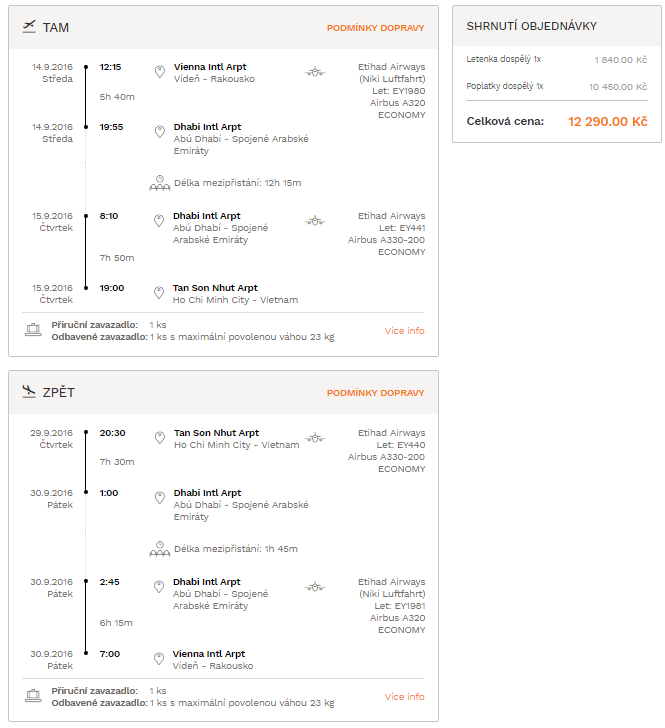Open Podmínky dopravy for the TAM flight
The height and width of the screenshot is (728, 665).
pos(375,28)
